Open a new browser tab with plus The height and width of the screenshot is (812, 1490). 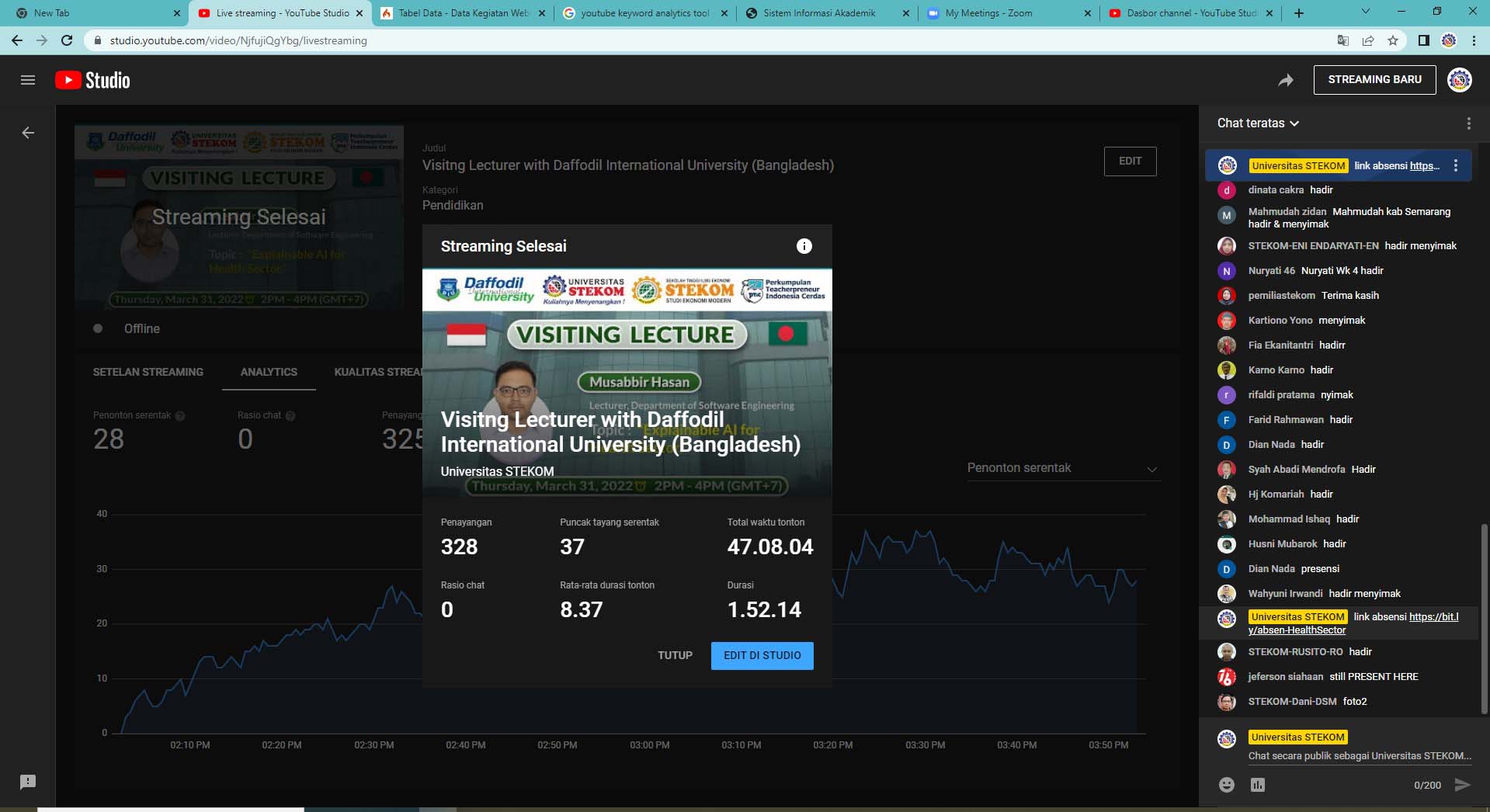pos(1299,13)
